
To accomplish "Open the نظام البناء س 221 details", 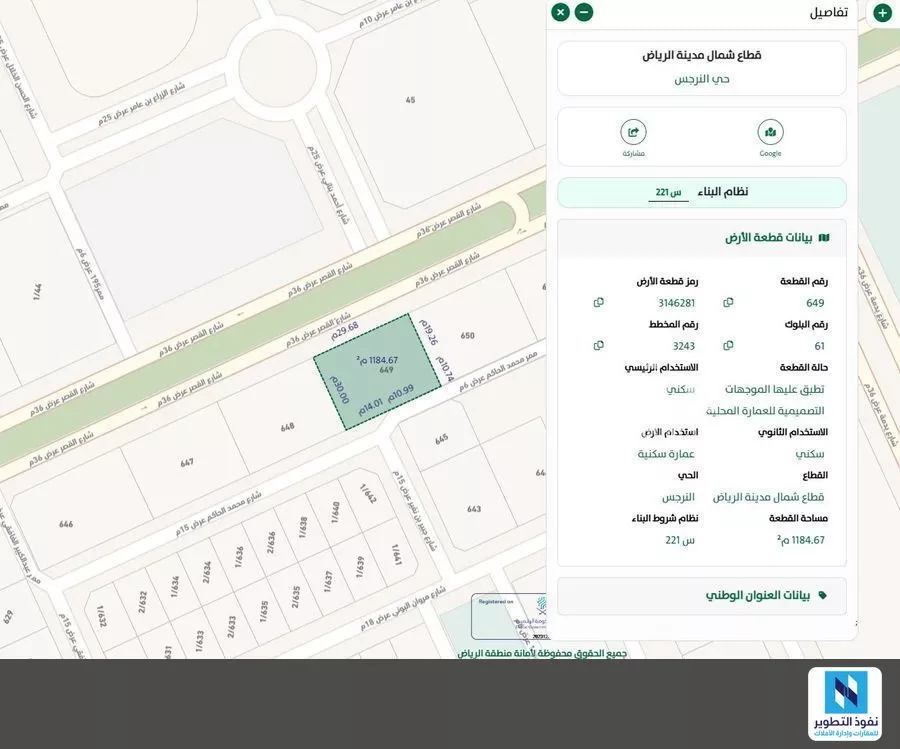I will (701, 191).
